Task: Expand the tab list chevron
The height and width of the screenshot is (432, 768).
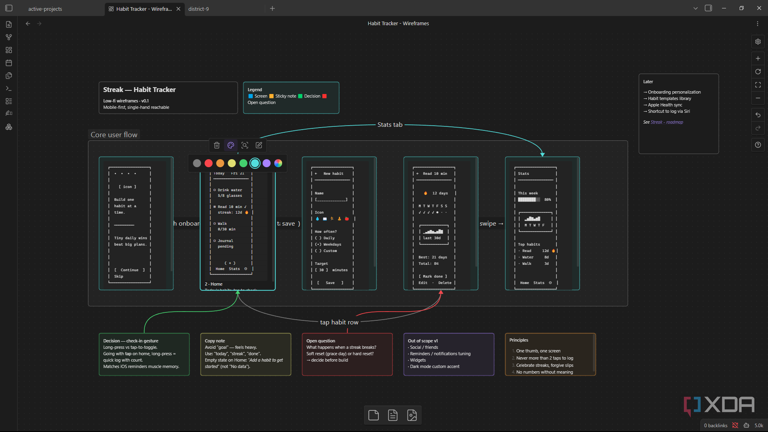Action: coord(695,8)
